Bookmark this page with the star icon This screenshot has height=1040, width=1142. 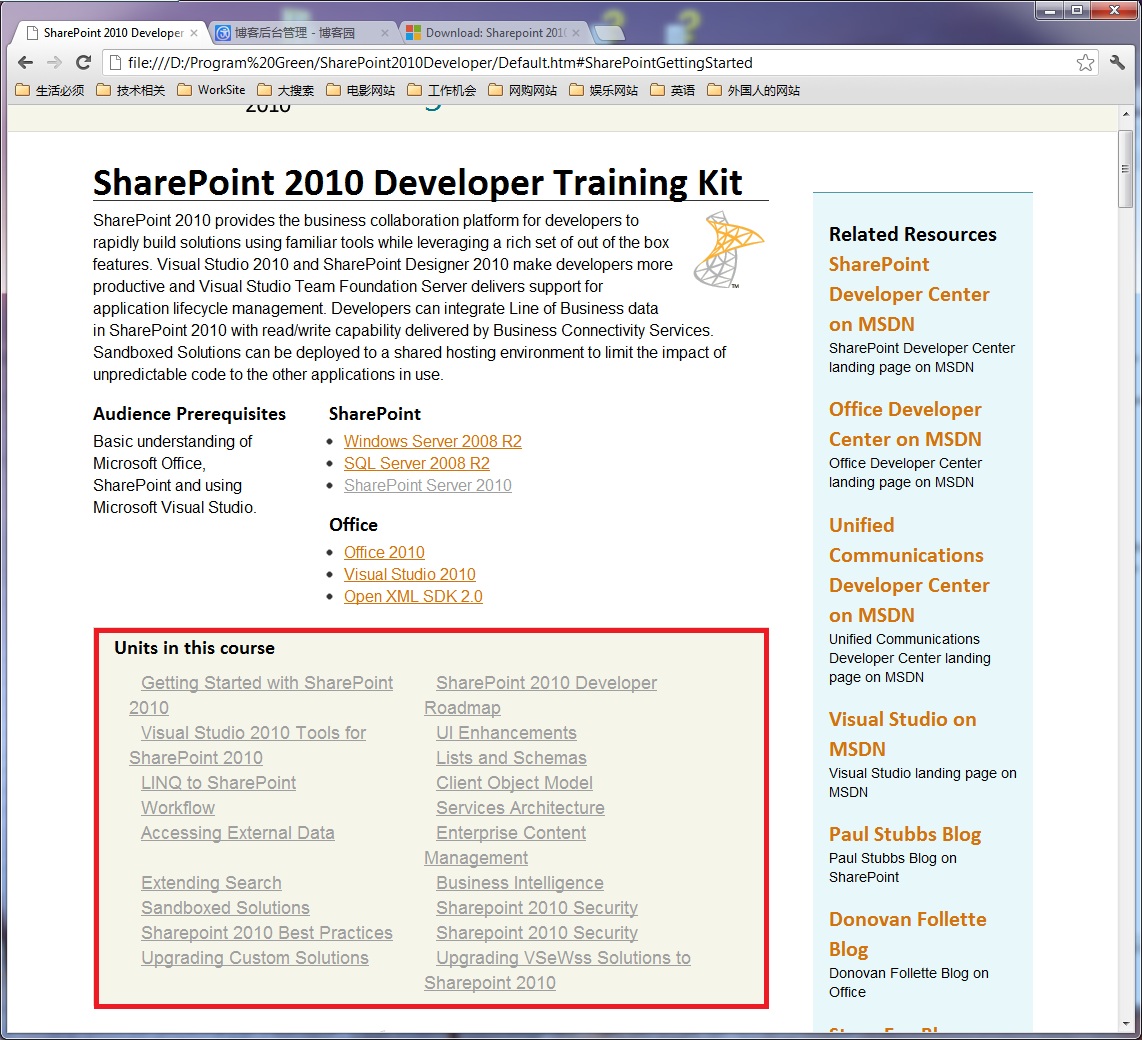1084,63
